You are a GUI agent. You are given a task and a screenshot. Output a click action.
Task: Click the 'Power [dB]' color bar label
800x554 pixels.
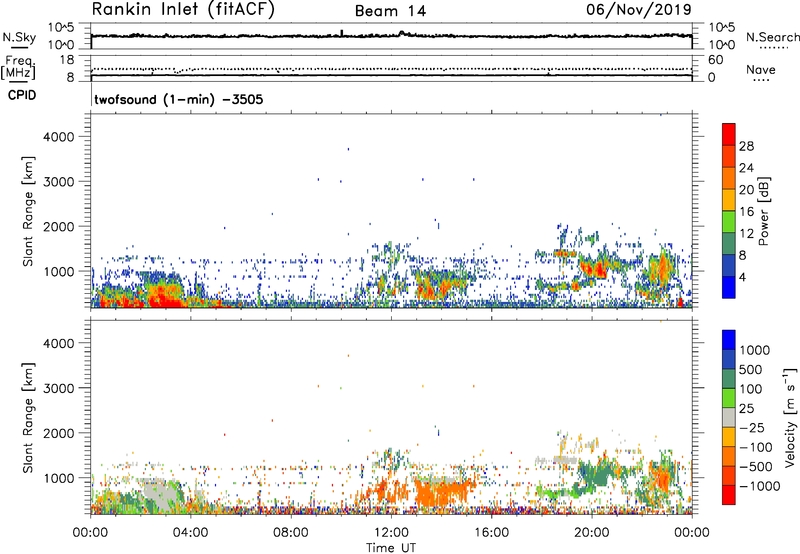[x=763, y=211]
